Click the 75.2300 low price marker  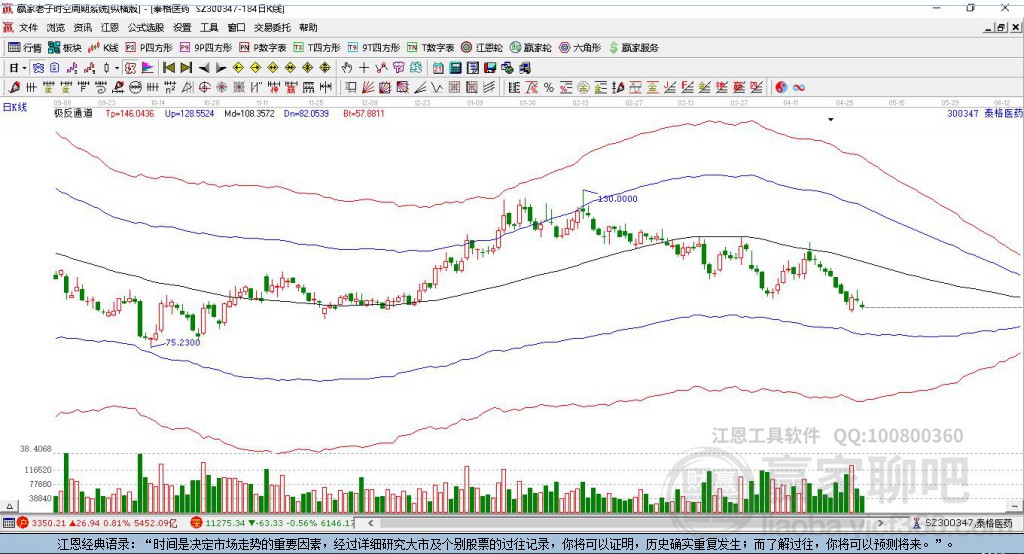point(183,342)
